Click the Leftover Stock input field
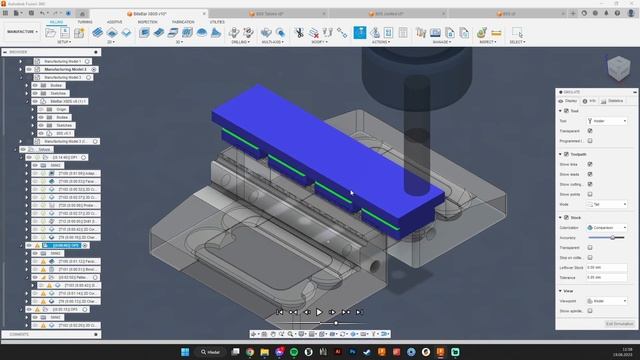 (607, 268)
